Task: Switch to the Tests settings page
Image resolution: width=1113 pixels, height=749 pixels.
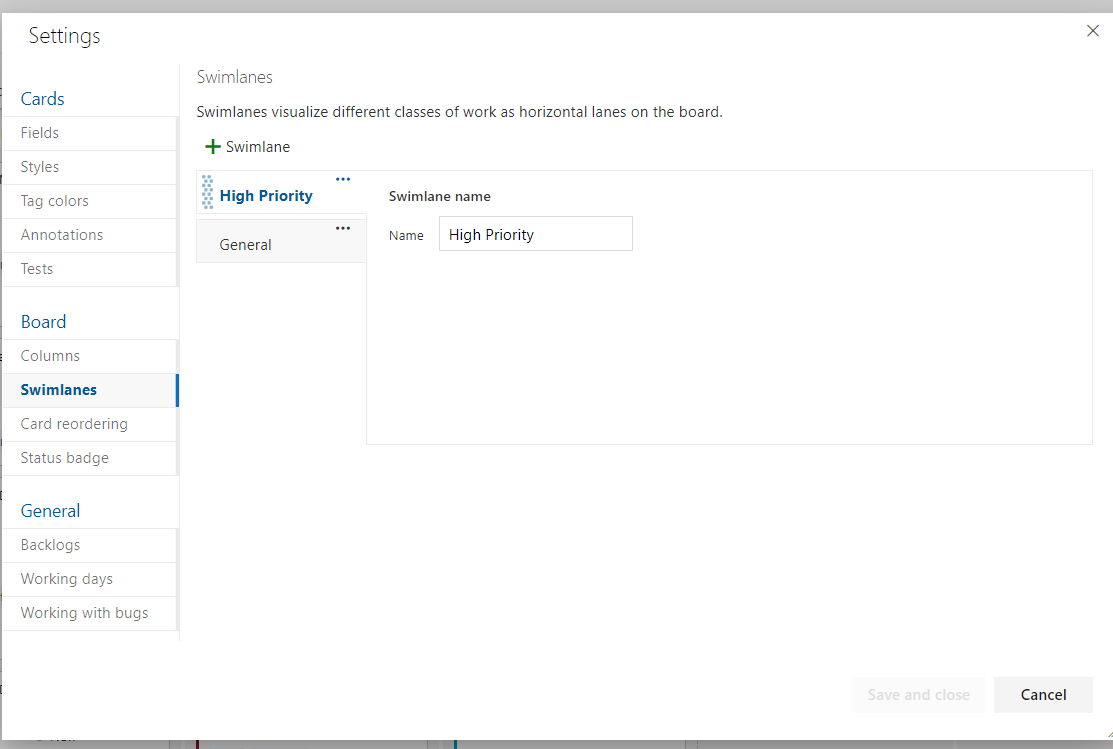Action: 89,270
